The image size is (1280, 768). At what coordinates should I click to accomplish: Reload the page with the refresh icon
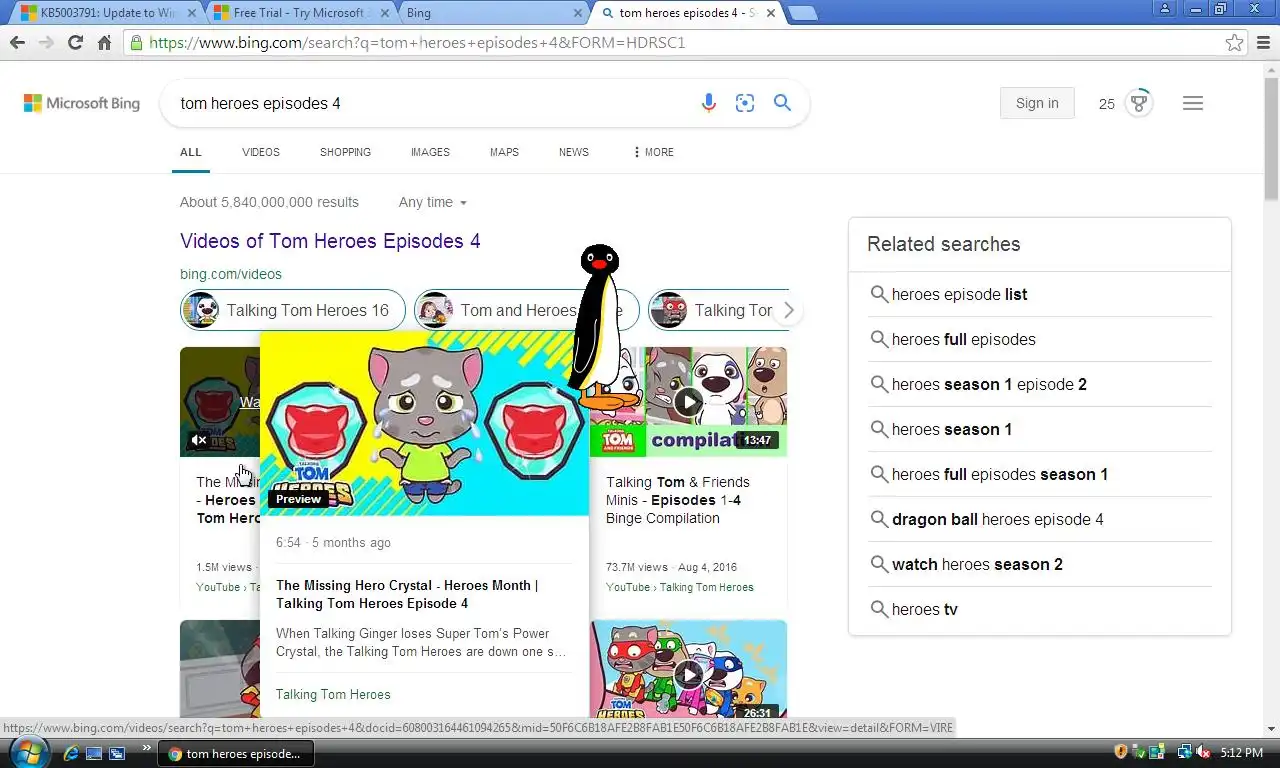pyautogui.click(x=75, y=43)
